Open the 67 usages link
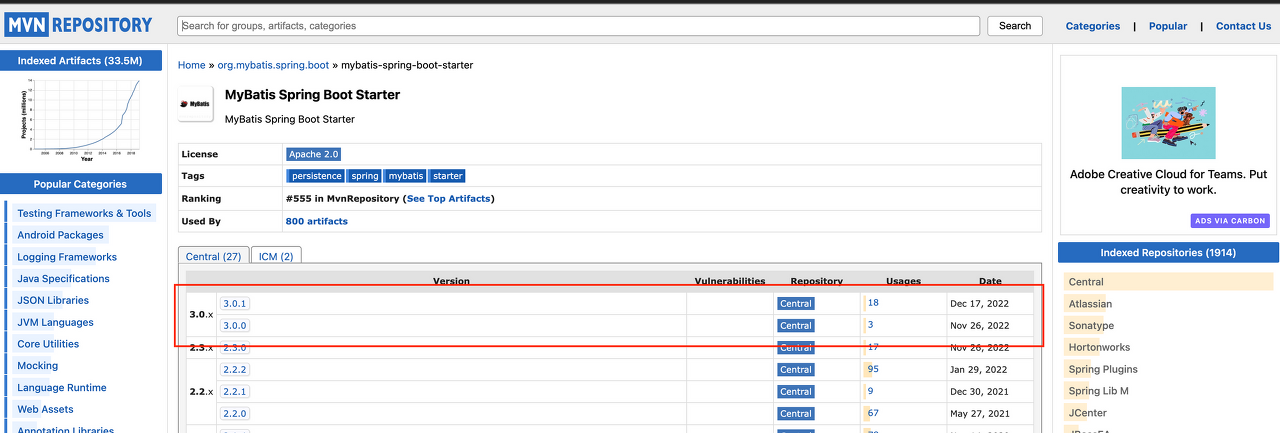This screenshot has width=1280, height=433. (873, 413)
